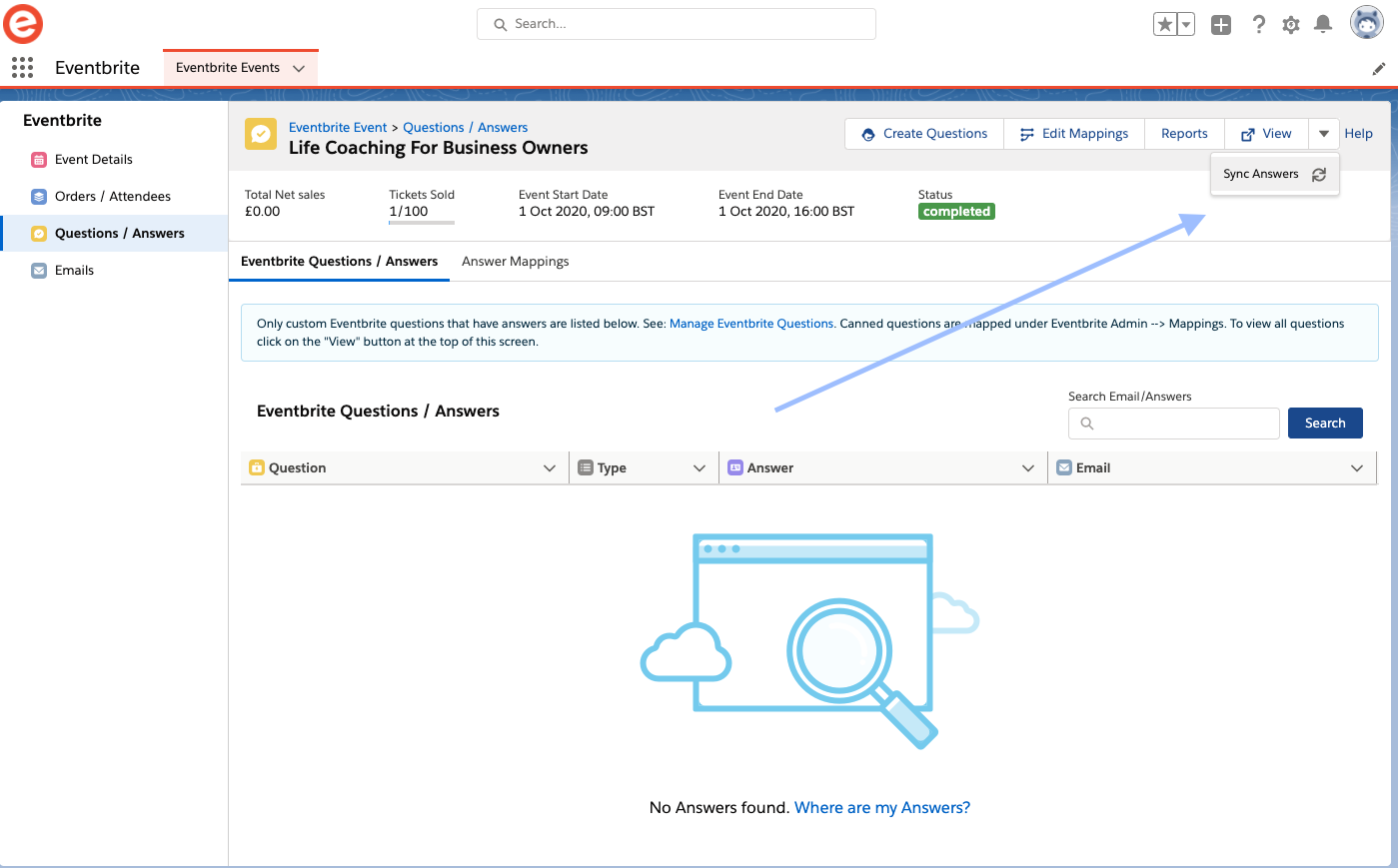
Task: Focus the global Search field
Action: tap(677, 24)
